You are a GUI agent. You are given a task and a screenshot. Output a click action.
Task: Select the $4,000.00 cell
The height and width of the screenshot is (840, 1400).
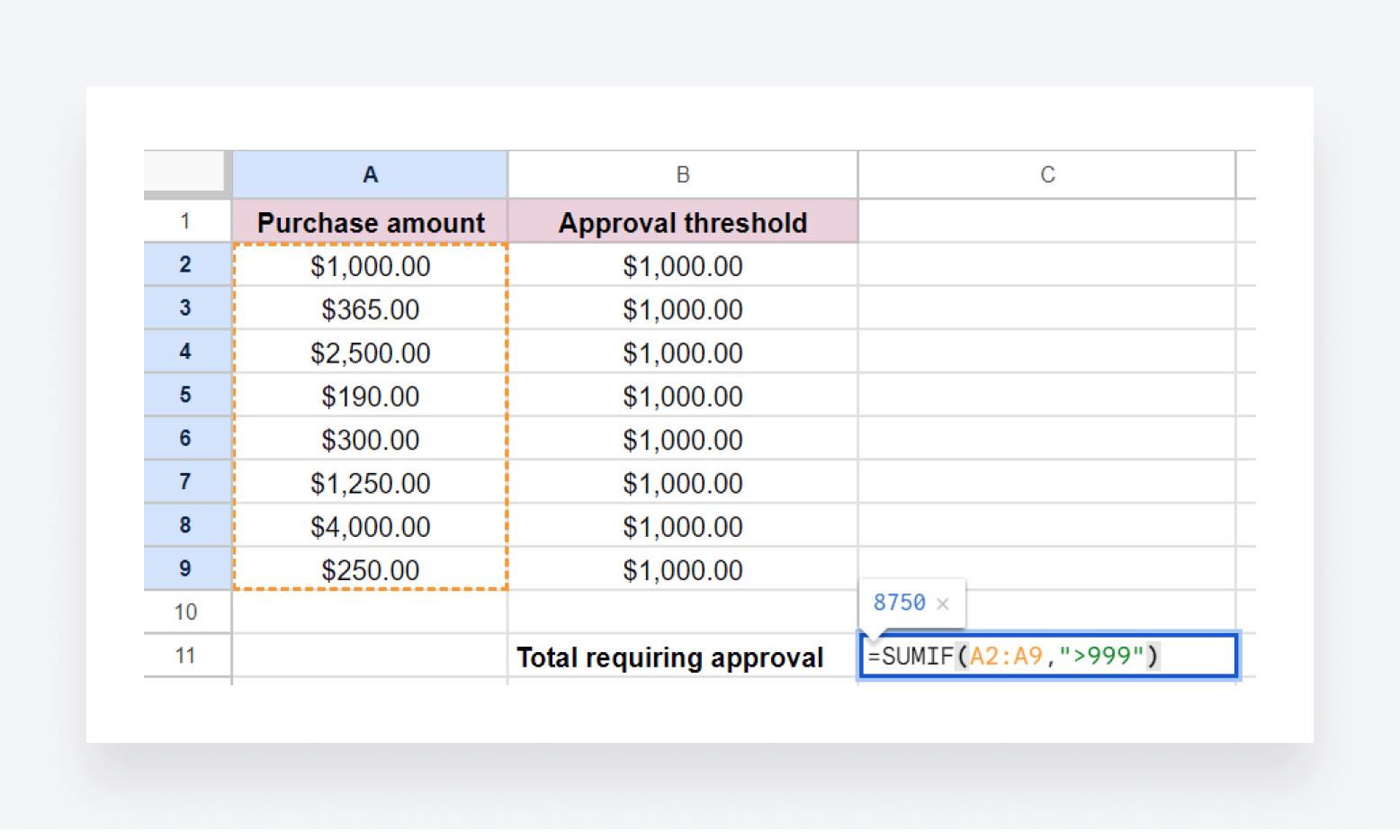(x=370, y=525)
